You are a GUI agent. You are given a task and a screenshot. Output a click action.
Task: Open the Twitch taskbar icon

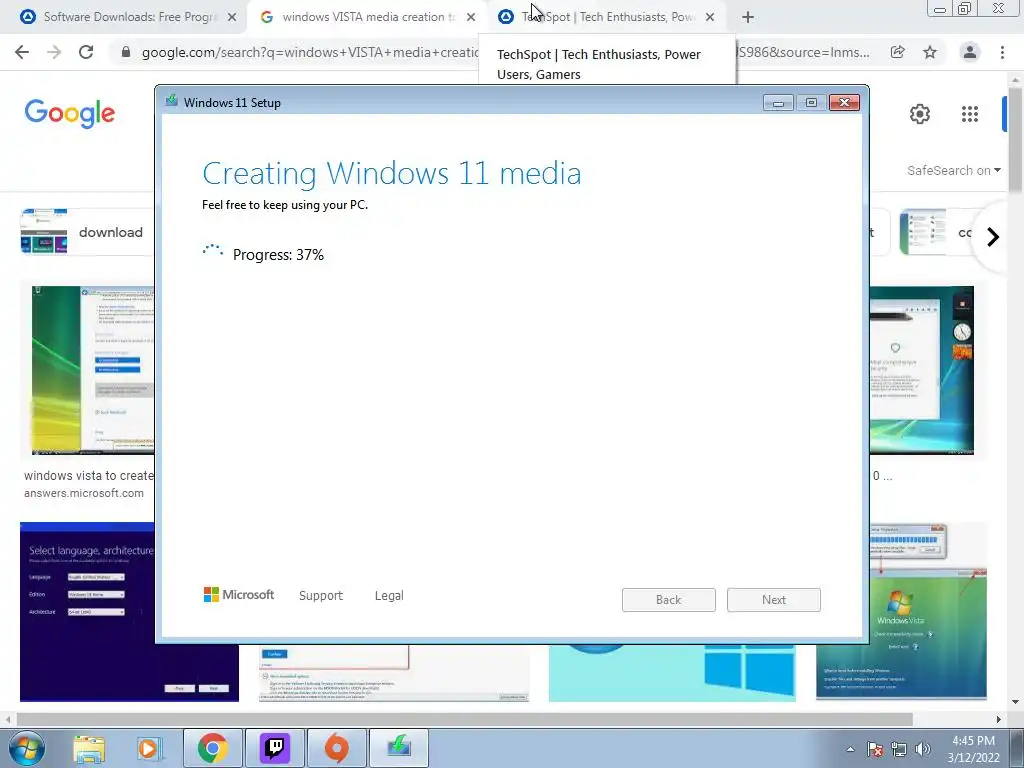[x=274, y=748]
